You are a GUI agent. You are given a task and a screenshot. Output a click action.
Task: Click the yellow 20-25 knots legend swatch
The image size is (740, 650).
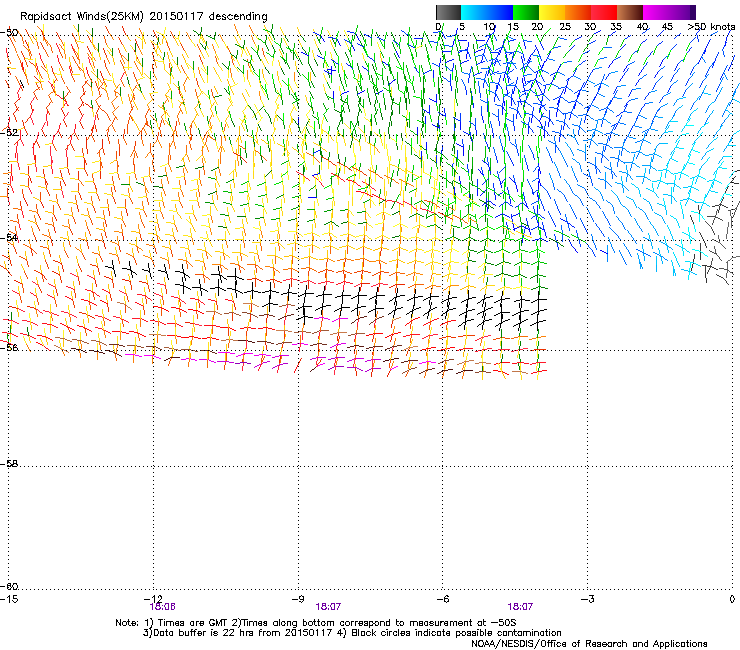coord(552,12)
